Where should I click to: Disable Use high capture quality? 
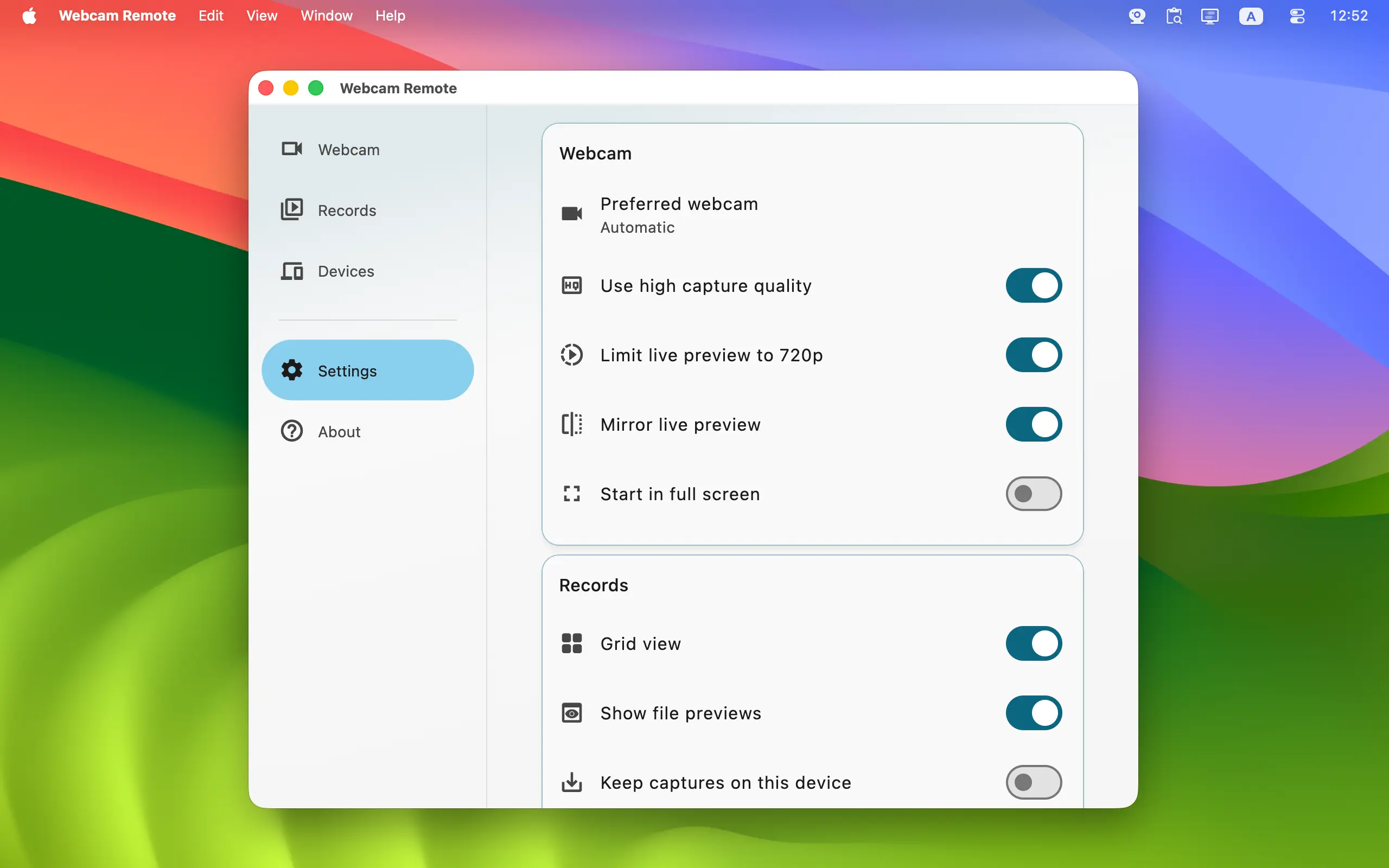pos(1034,285)
